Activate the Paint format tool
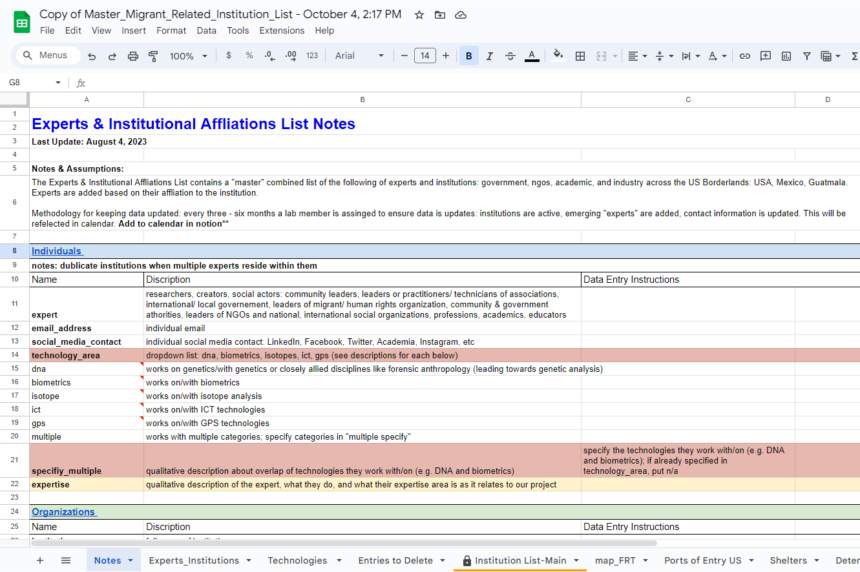860x572 pixels. 154,56
